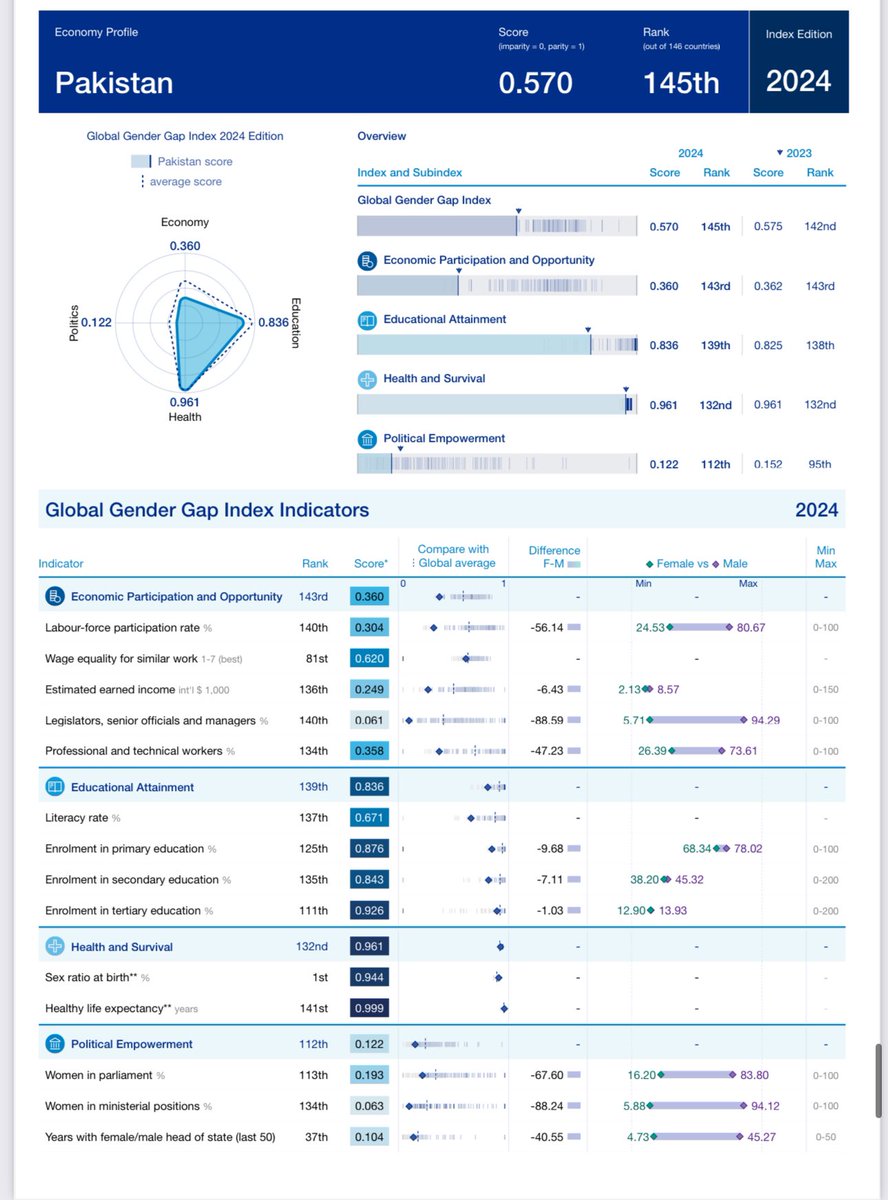Open the Global Gender Gap Index 145th rank link

pos(716,227)
